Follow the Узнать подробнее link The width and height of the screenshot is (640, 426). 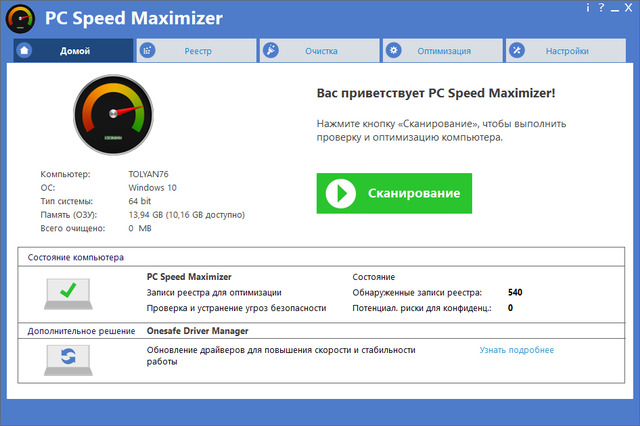tap(516, 350)
